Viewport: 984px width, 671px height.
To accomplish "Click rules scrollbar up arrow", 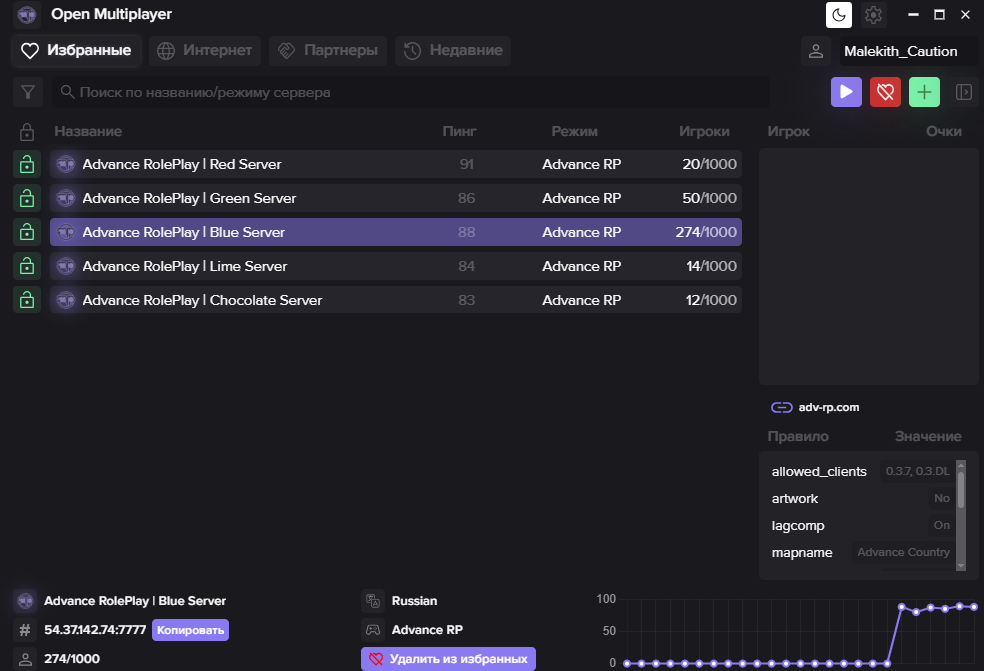I will coord(961,465).
